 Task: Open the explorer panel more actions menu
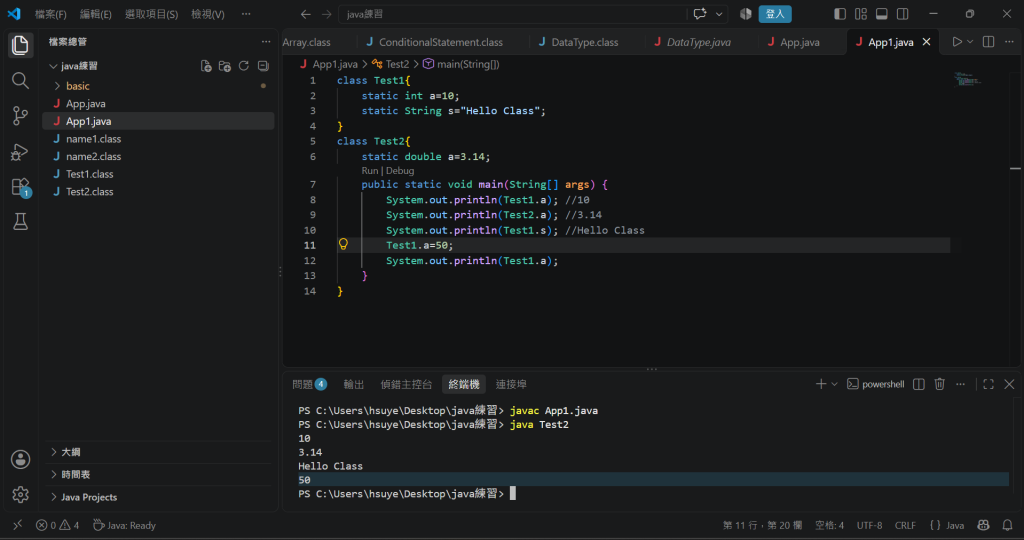(x=266, y=41)
